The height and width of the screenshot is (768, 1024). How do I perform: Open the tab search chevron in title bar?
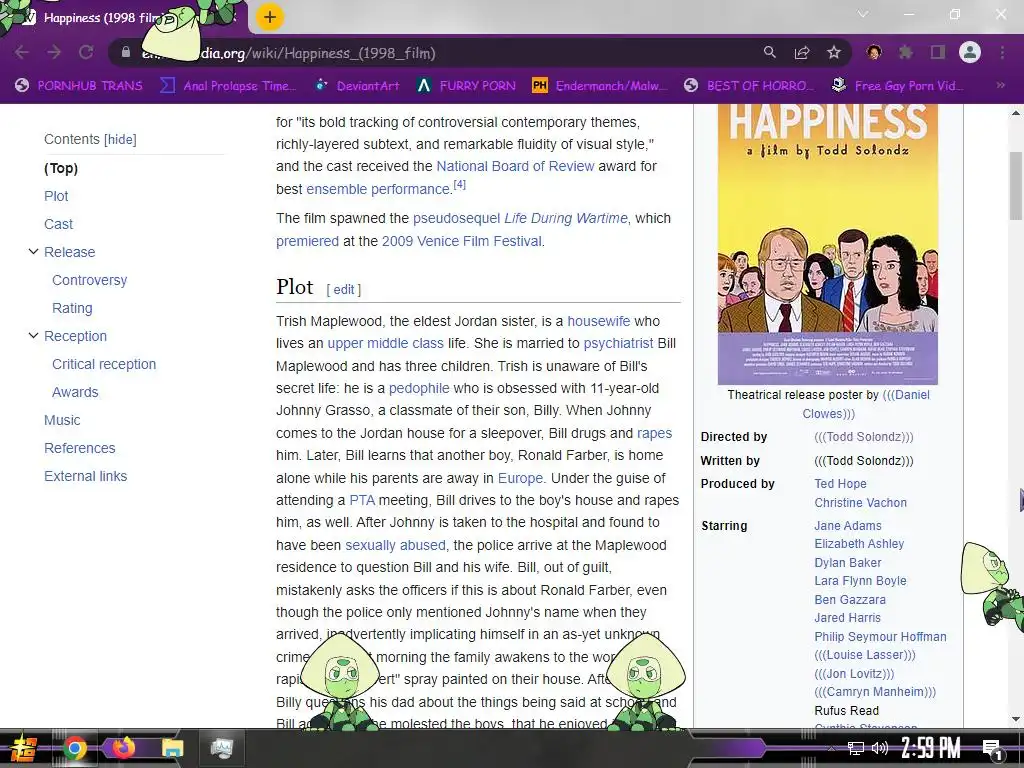pos(863,14)
